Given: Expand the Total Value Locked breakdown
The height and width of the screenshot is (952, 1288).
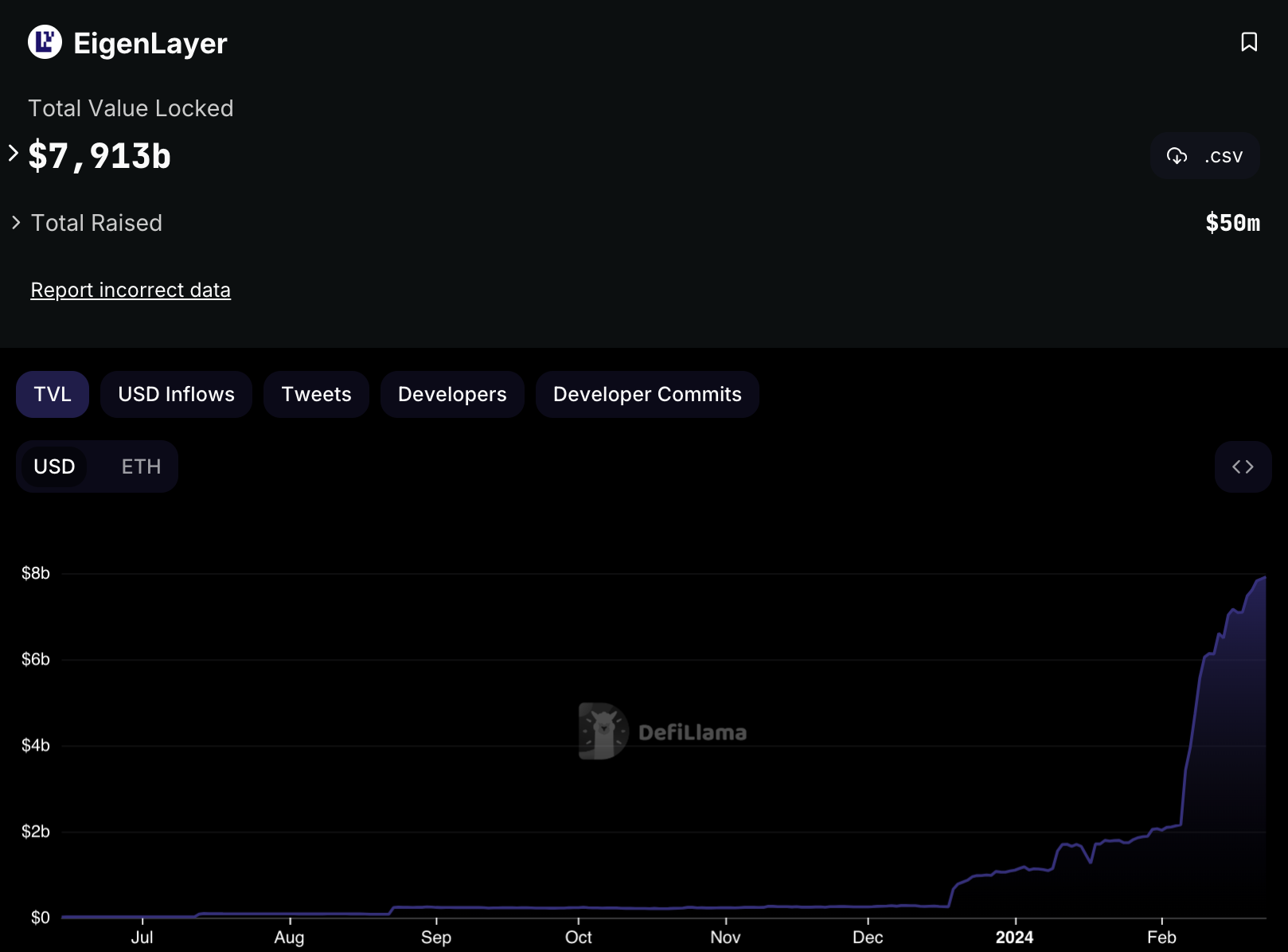Looking at the screenshot, I should click(14, 153).
